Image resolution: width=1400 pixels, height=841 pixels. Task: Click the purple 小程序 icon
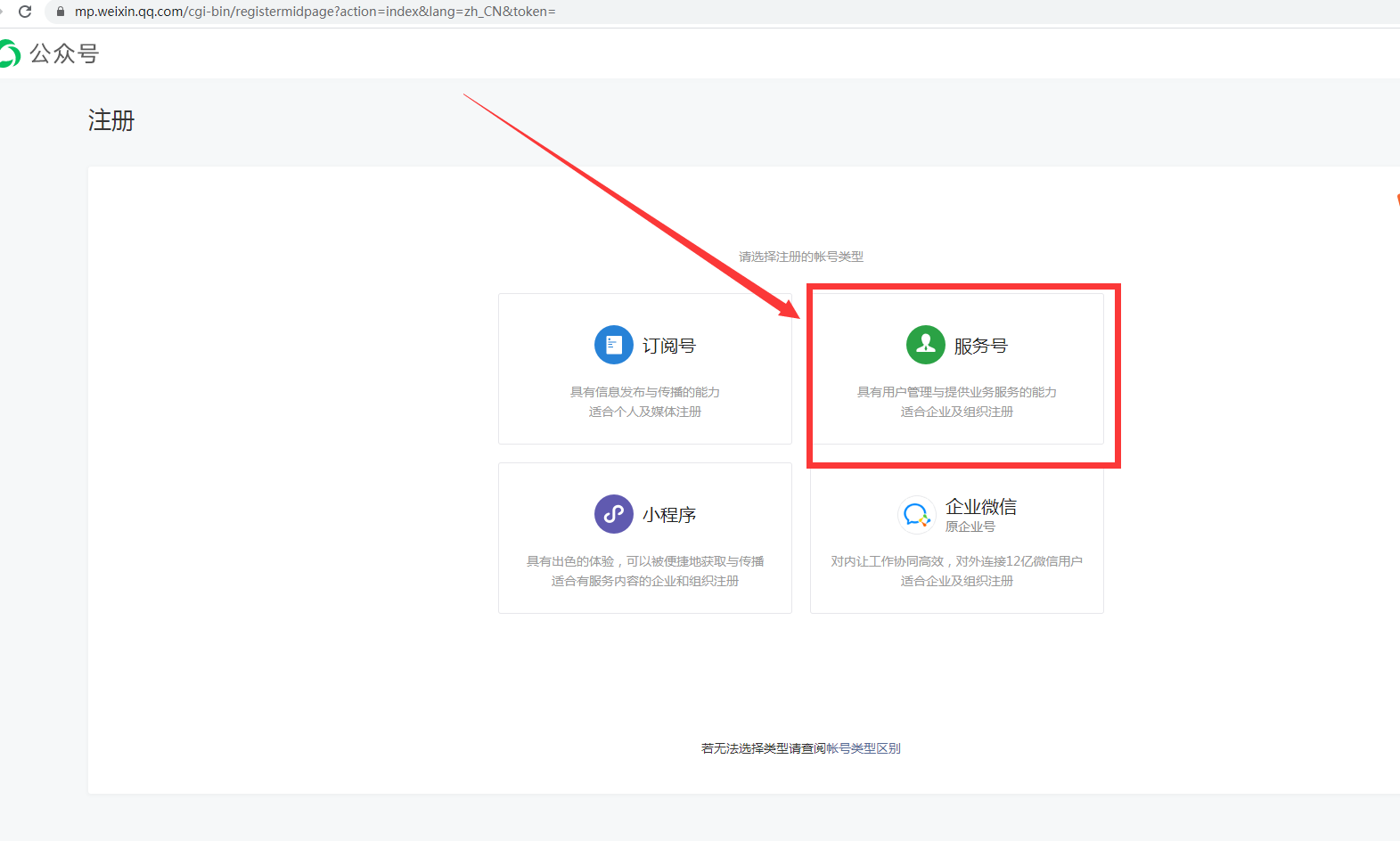[614, 514]
